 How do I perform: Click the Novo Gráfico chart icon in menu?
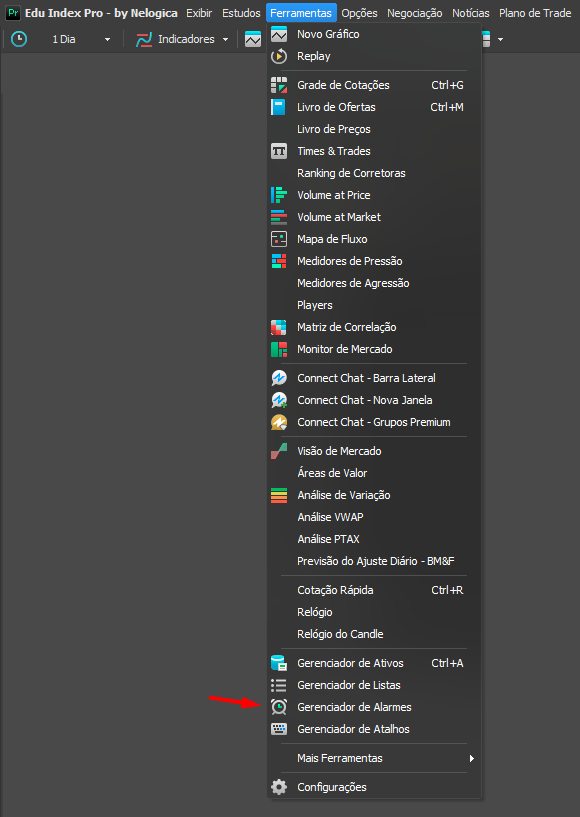coord(279,34)
